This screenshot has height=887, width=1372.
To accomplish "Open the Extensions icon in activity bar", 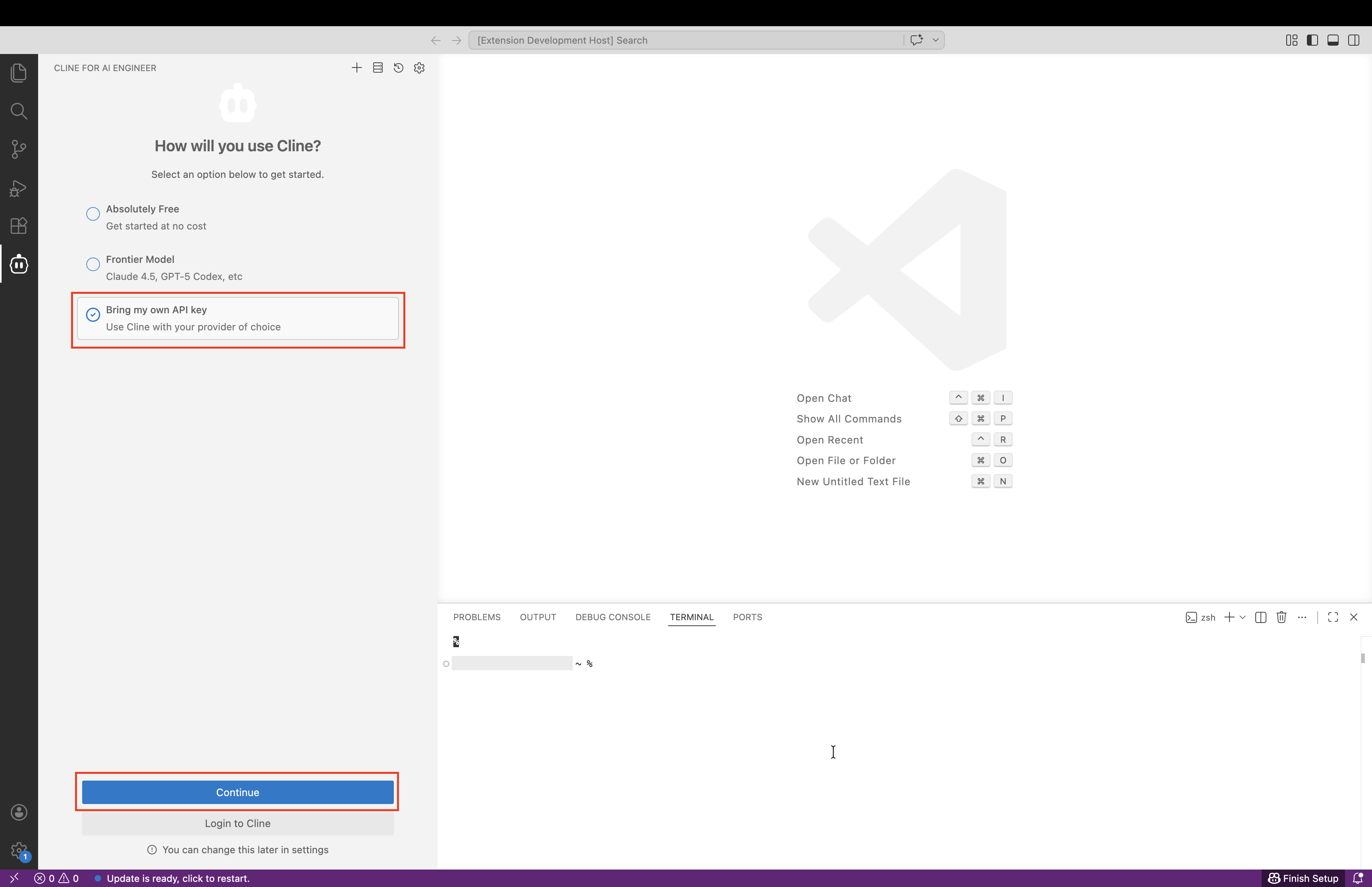I will [x=18, y=226].
